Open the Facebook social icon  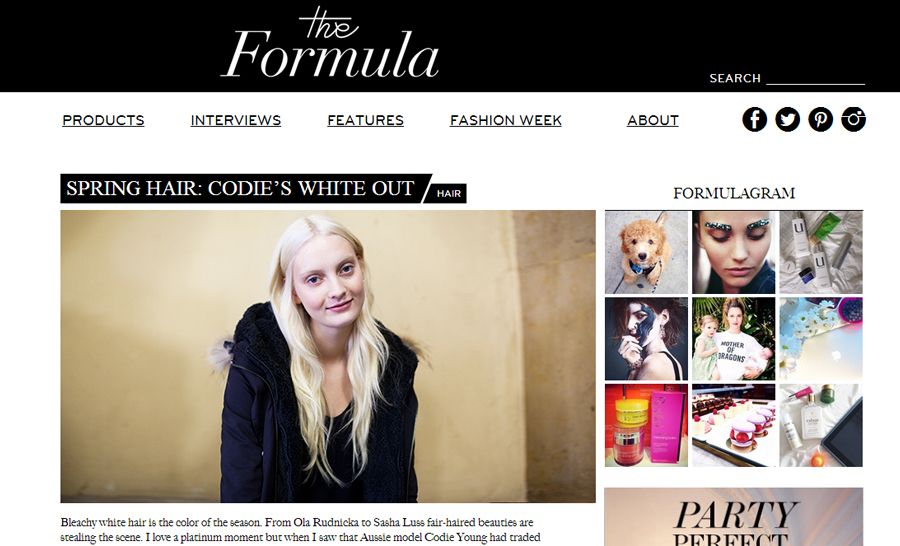pos(754,119)
